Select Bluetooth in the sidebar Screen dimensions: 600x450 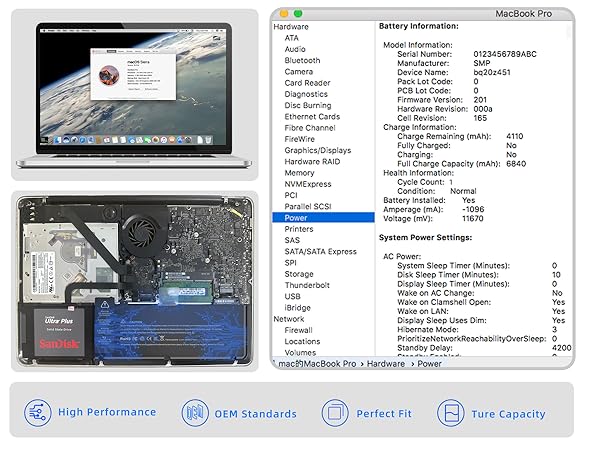(x=302, y=60)
